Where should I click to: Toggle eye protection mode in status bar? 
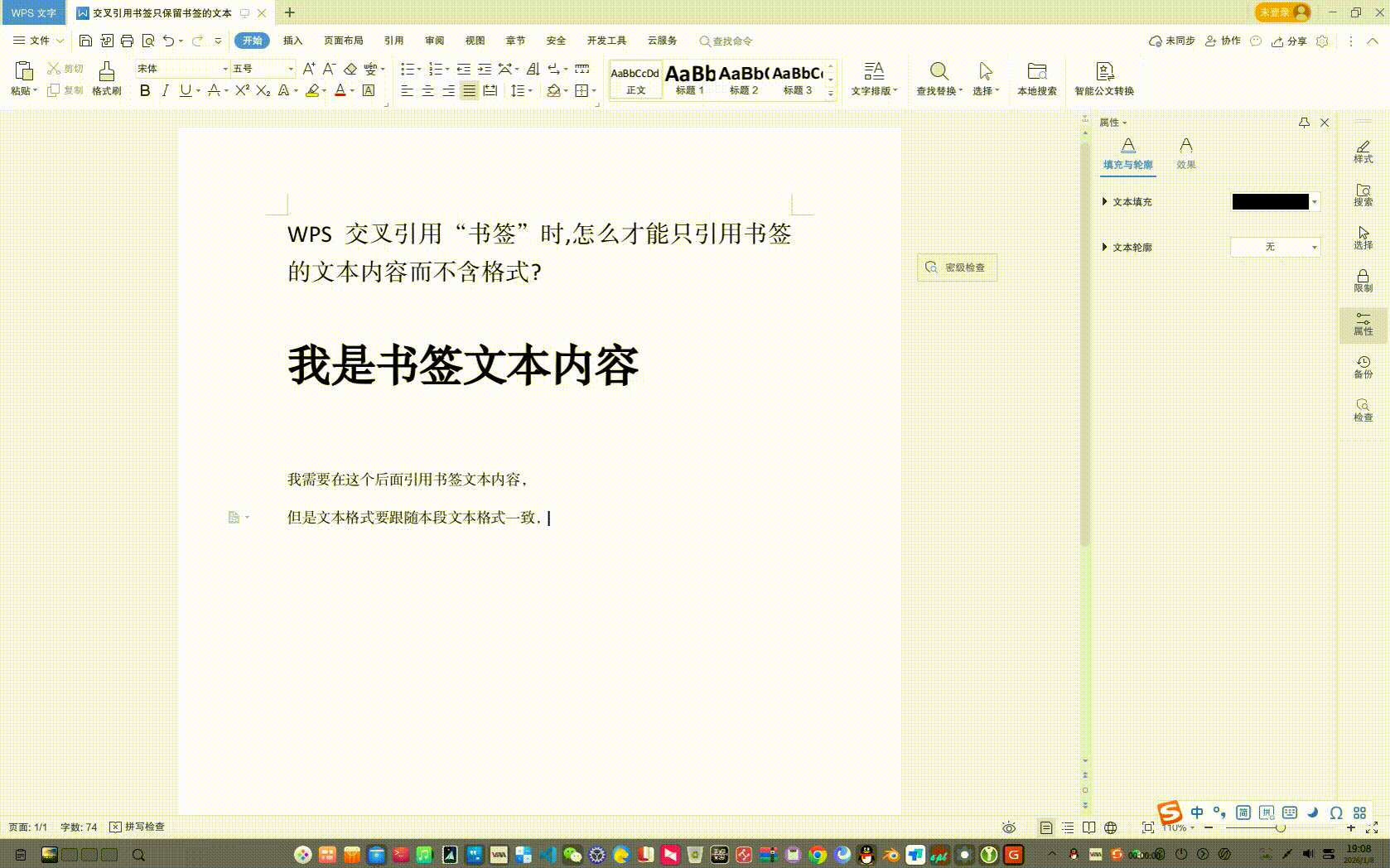coord(1009,827)
